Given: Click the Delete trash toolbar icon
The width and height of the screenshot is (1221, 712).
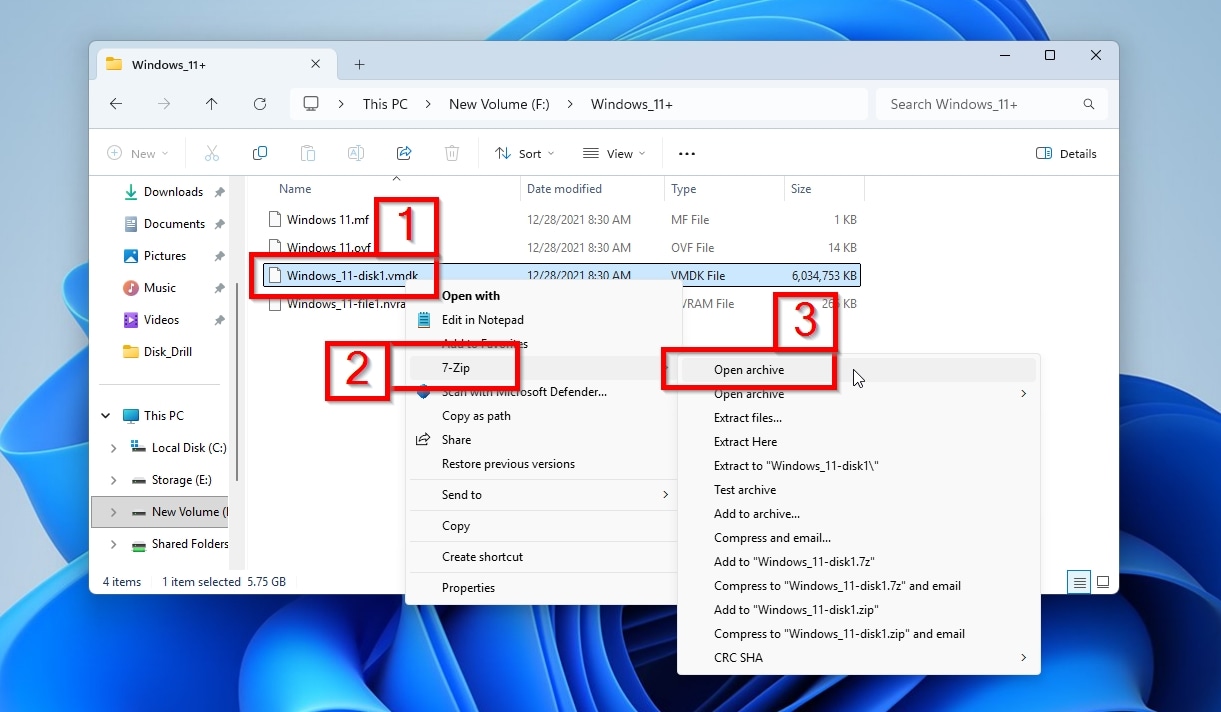Looking at the screenshot, I should [452, 153].
